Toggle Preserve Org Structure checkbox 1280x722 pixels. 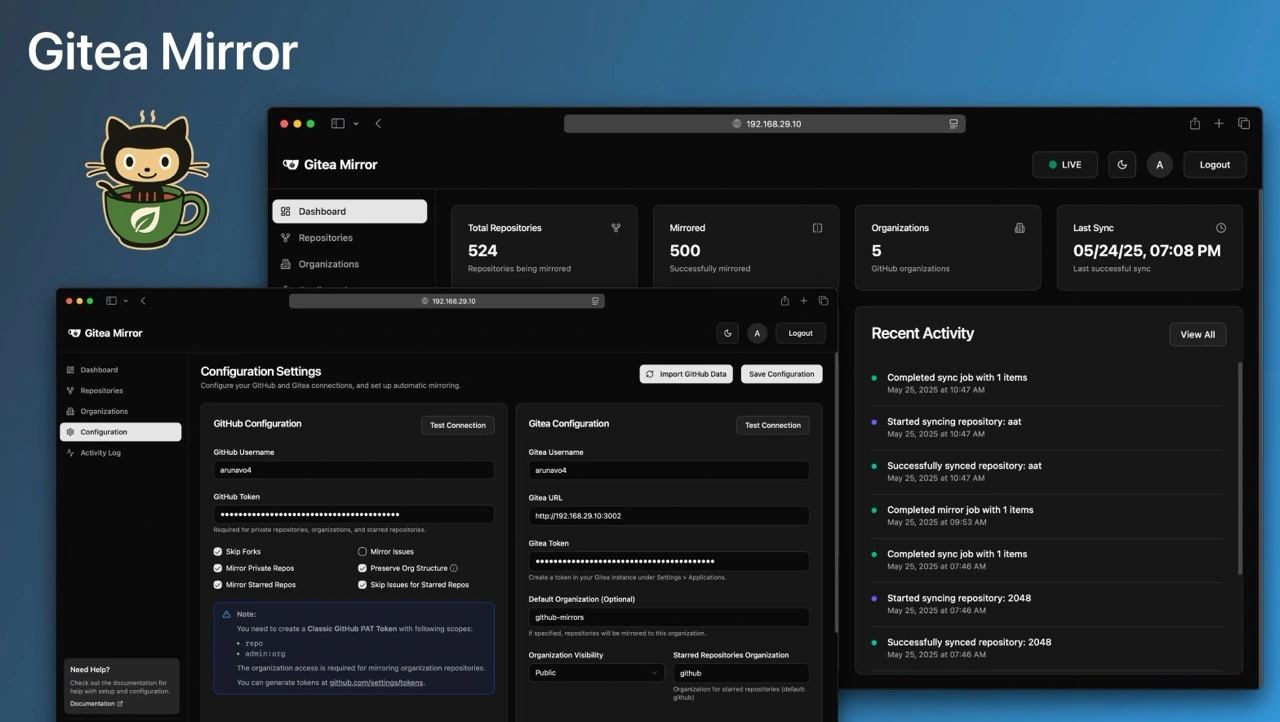[x=362, y=568]
